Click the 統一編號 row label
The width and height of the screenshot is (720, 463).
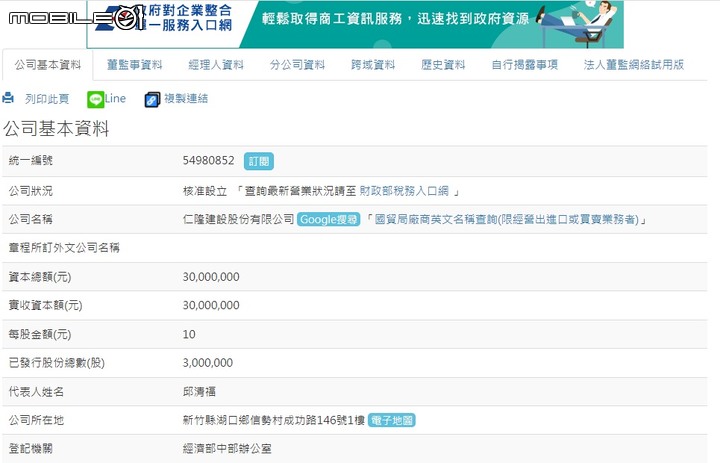coord(31,160)
